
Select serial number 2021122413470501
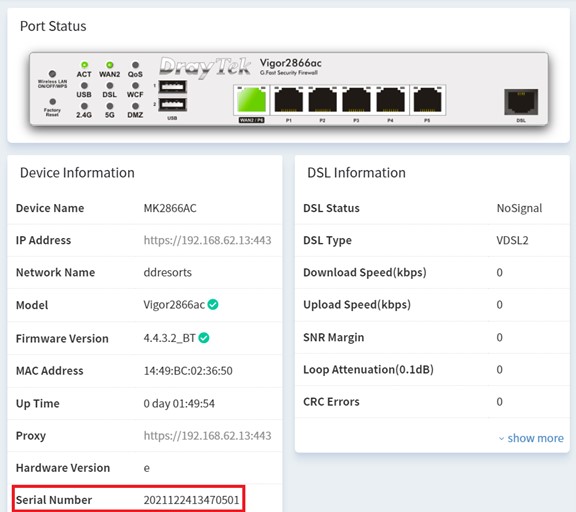191,500
